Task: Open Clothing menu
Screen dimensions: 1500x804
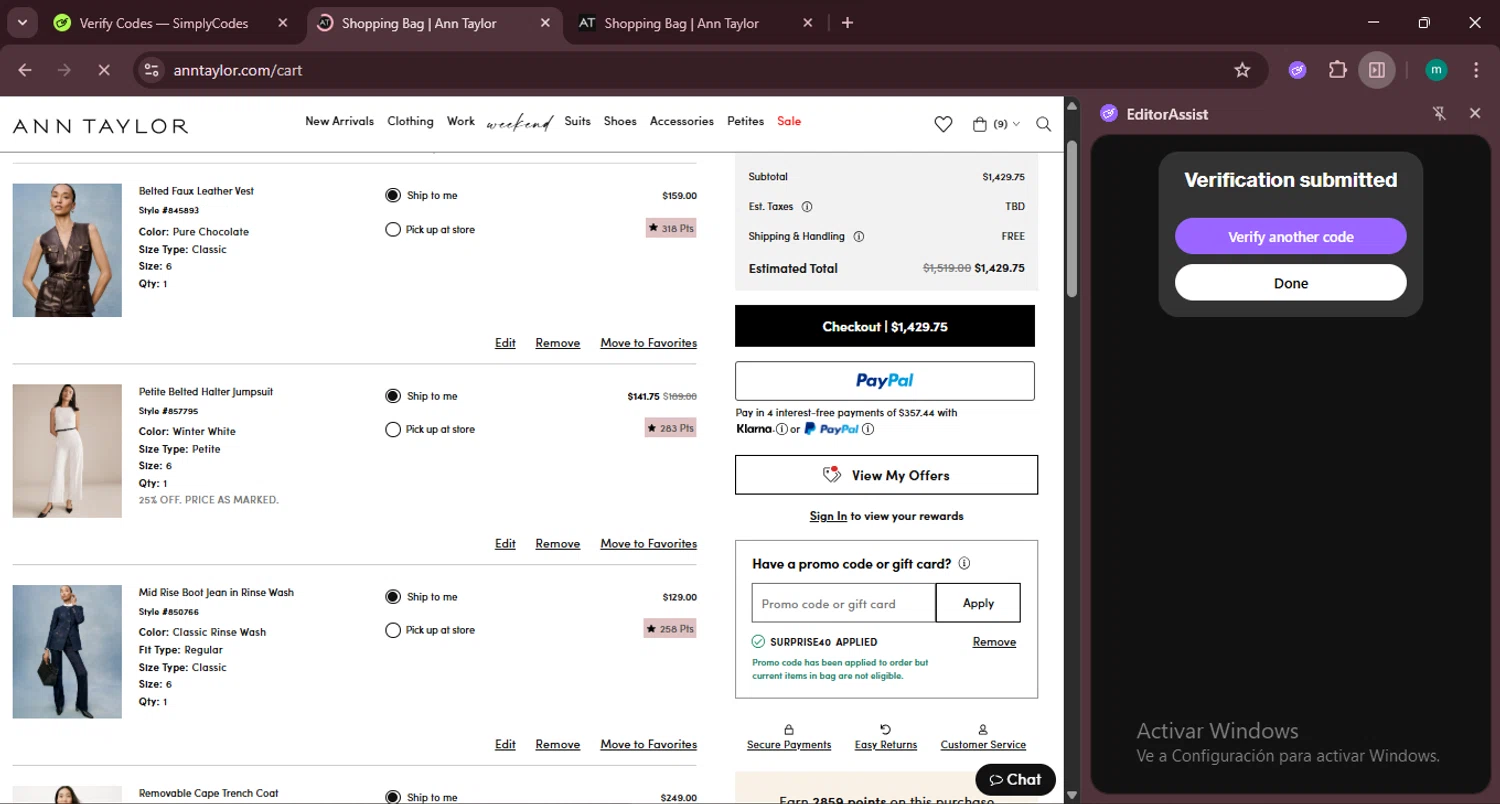Action: pos(410,121)
